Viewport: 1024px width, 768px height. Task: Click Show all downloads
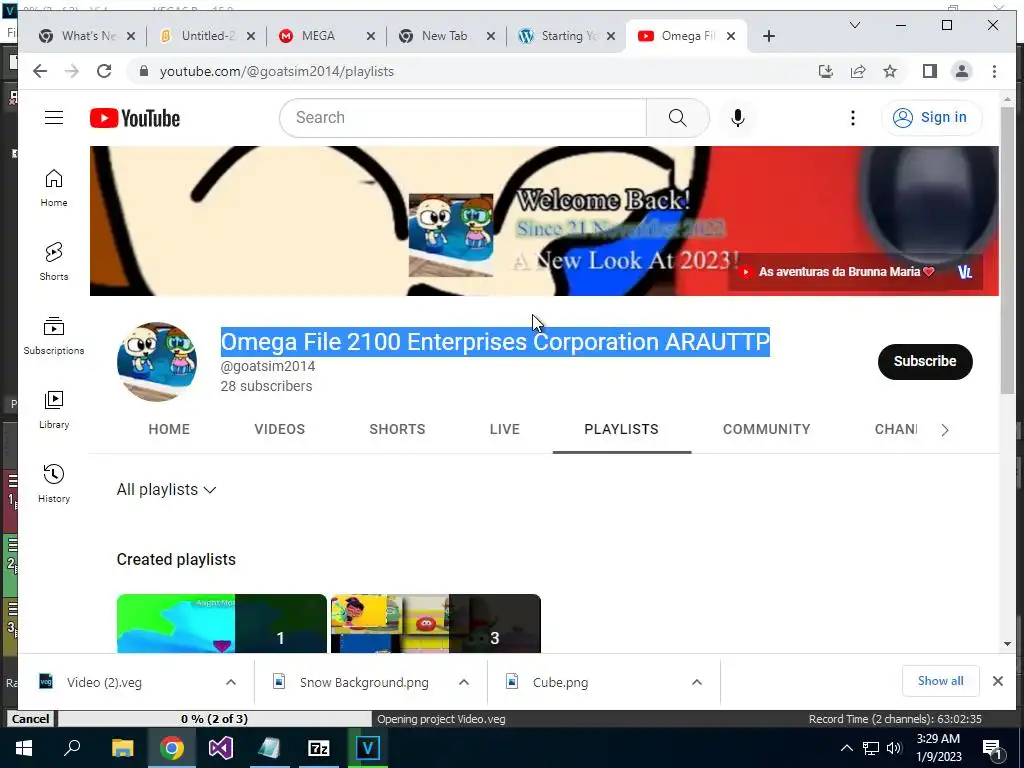[940, 680]
